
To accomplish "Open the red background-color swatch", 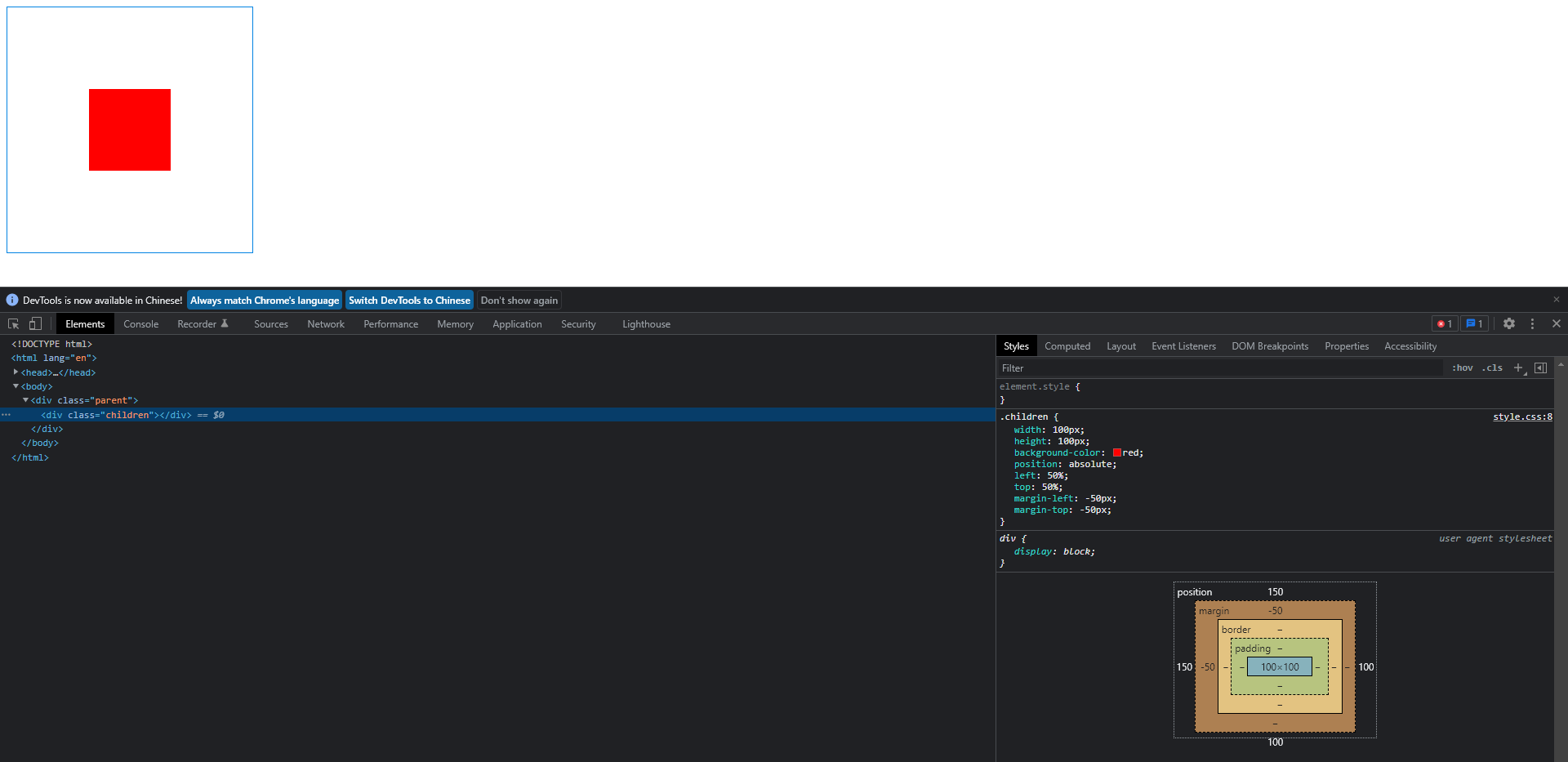I will point(1116,452).
